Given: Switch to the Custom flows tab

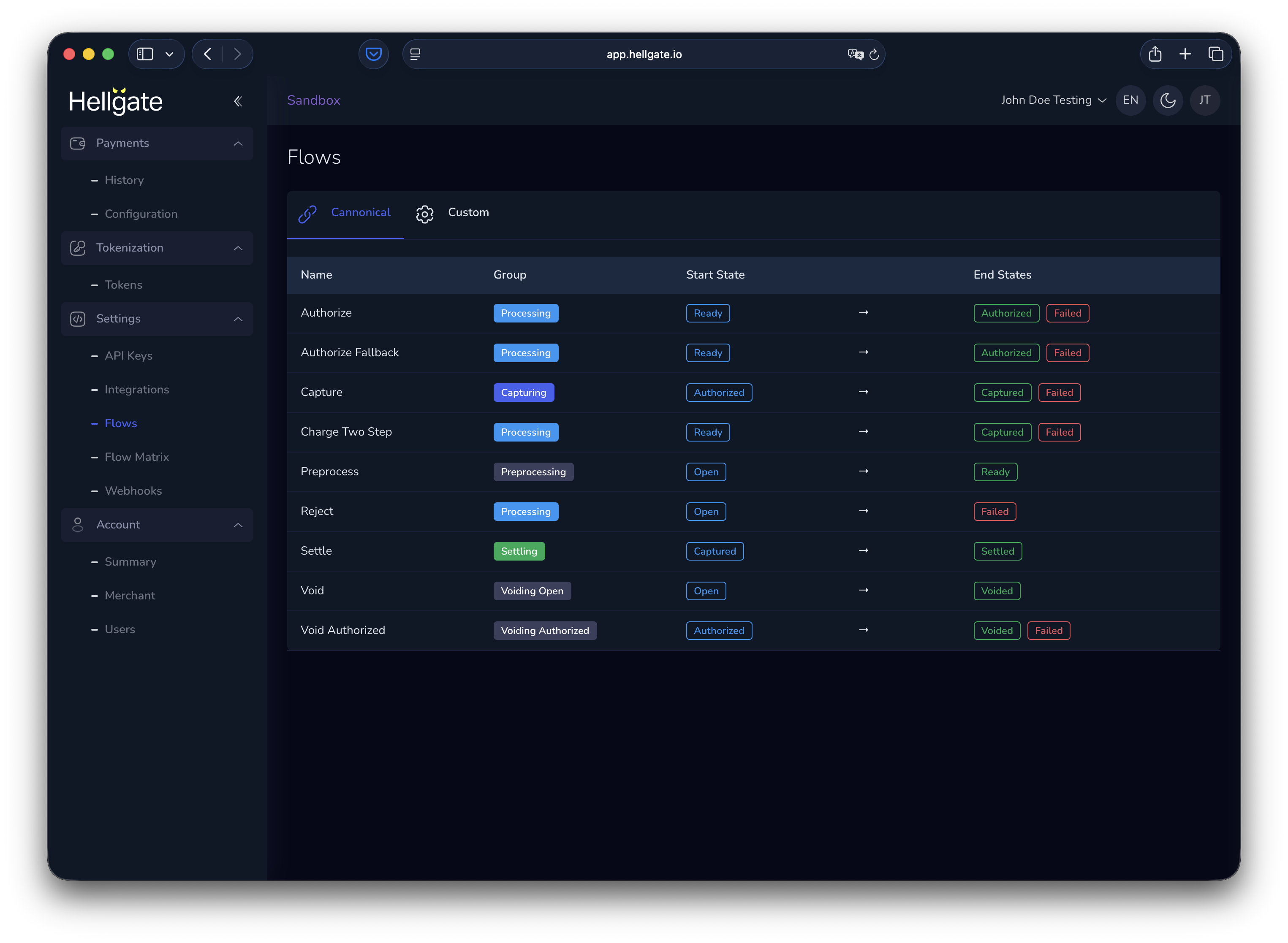Looking at the screenshot, I should (468, 212).
